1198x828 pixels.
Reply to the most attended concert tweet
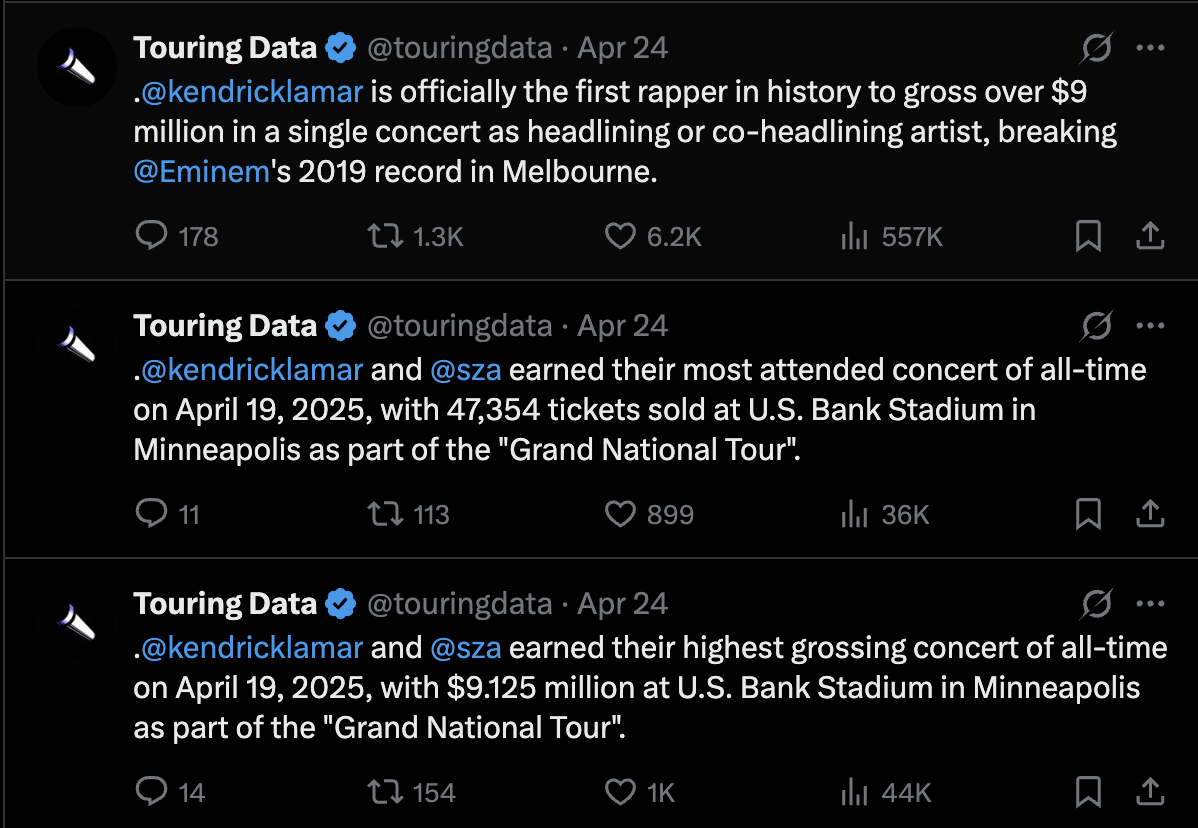point(151,514)
